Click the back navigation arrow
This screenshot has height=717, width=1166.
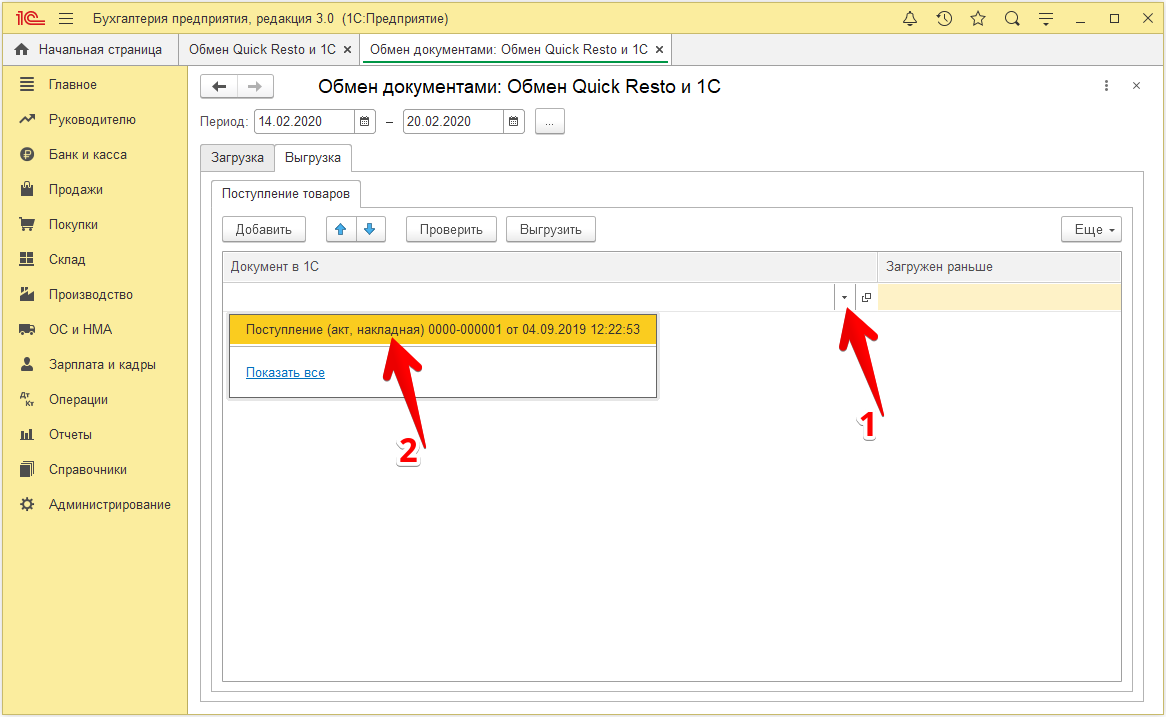pos(219,87)
